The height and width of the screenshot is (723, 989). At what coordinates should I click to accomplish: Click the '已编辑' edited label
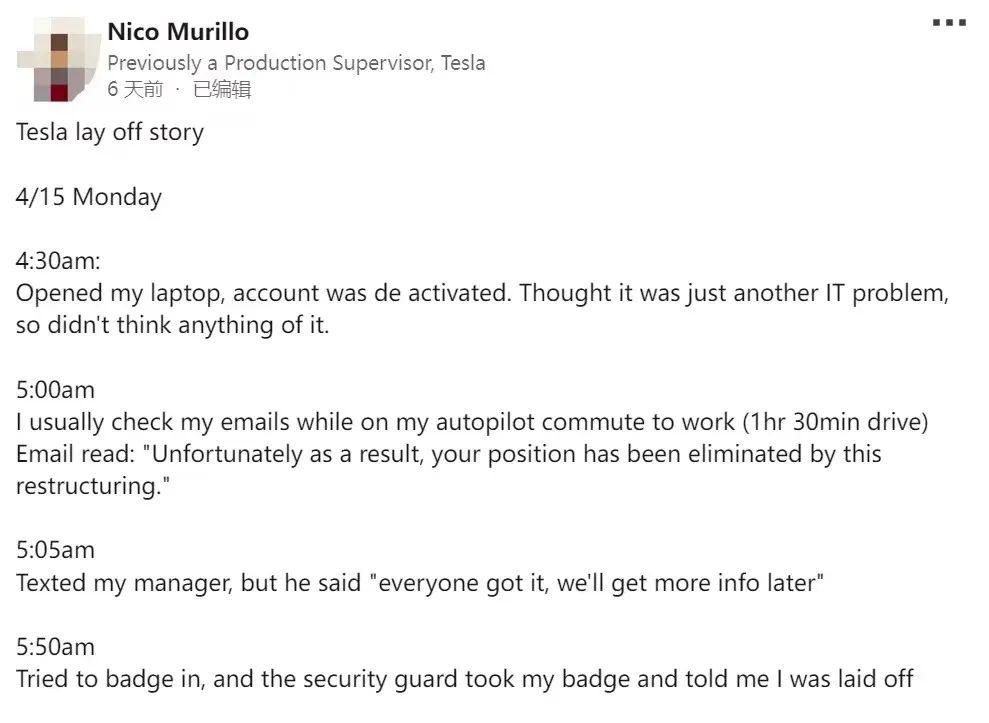[x=222, y=89]
